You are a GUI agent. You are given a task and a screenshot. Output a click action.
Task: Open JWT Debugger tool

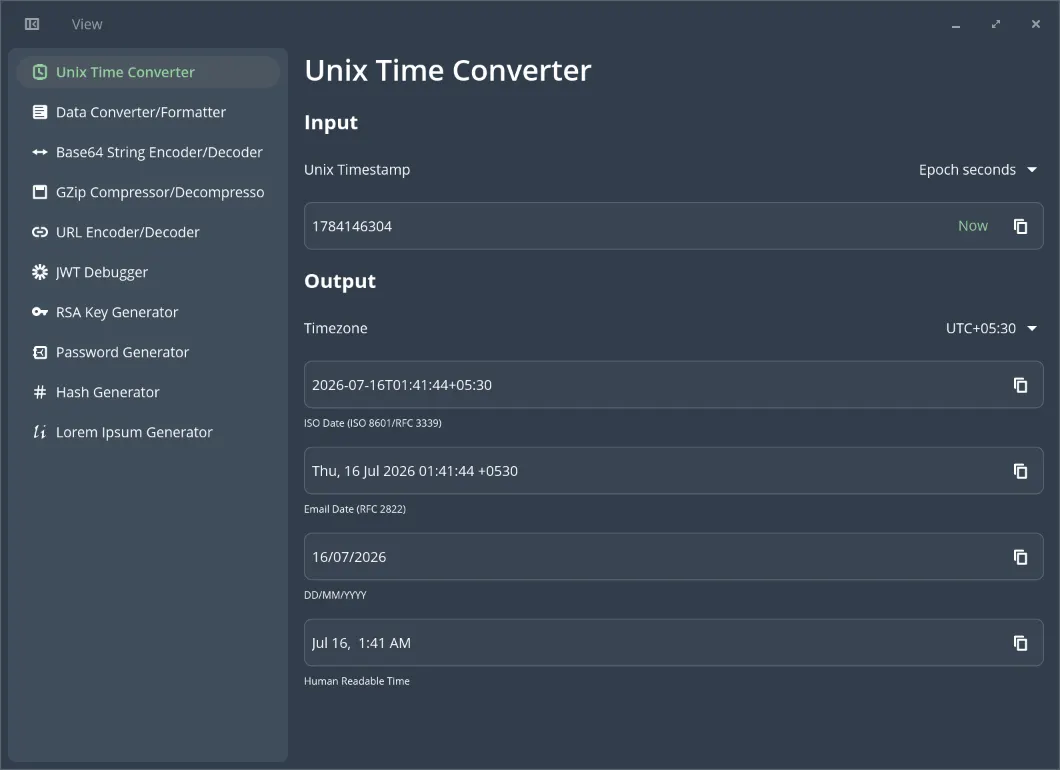pyautogui.click(x=148, y=272)
